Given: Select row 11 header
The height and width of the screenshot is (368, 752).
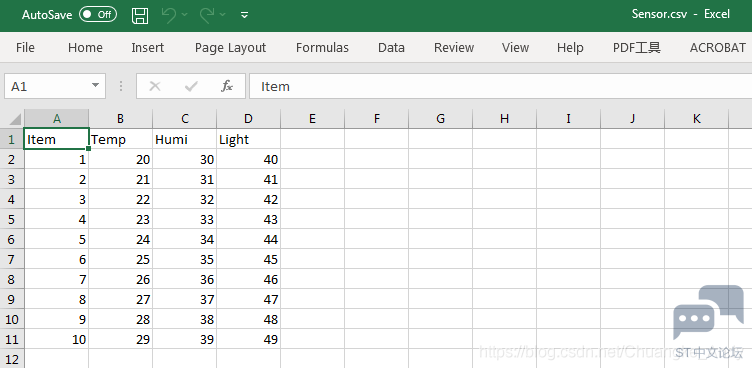Looking at the screenshot, I should click(12, 339).
